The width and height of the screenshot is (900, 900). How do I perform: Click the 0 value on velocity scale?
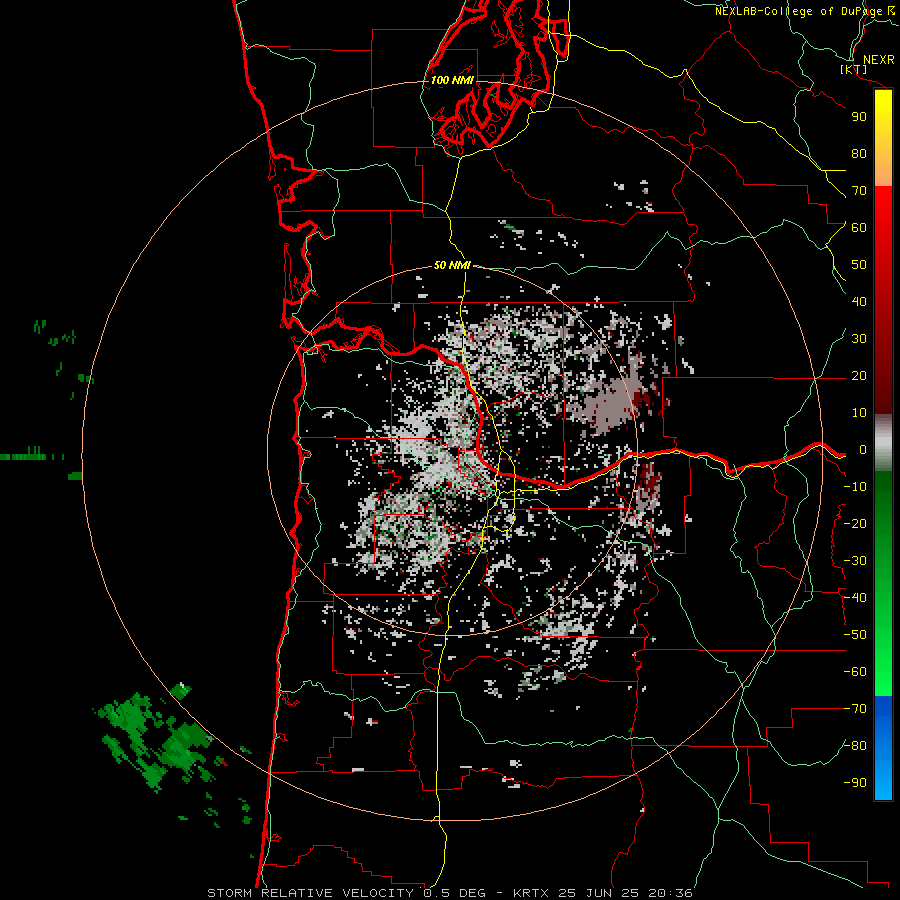(862, 449)
